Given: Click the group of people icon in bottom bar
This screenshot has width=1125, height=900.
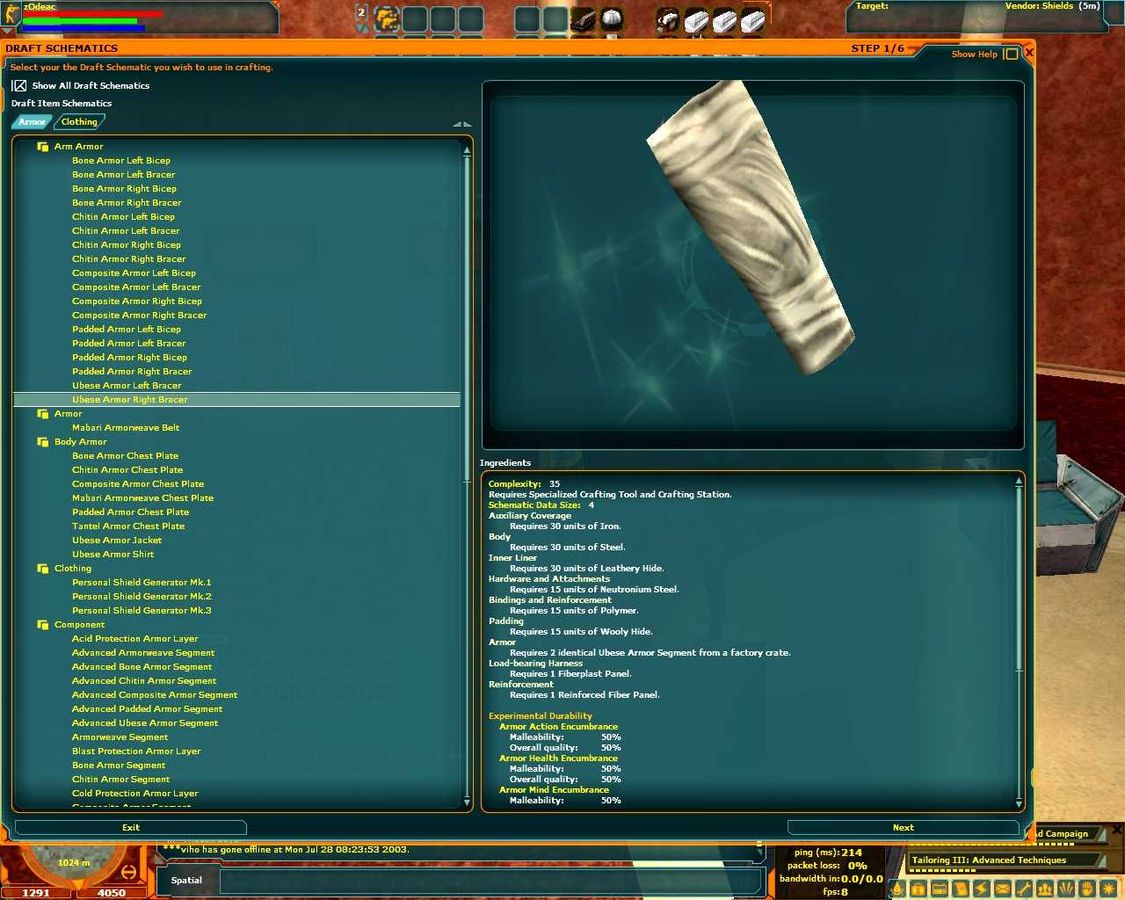Looking at the screenshot, I should 1045,888.
